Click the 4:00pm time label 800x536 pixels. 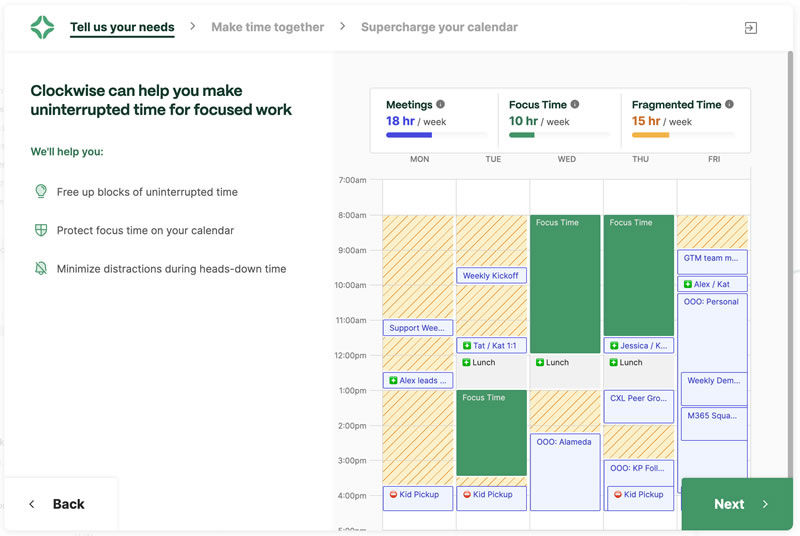point(352,496)
